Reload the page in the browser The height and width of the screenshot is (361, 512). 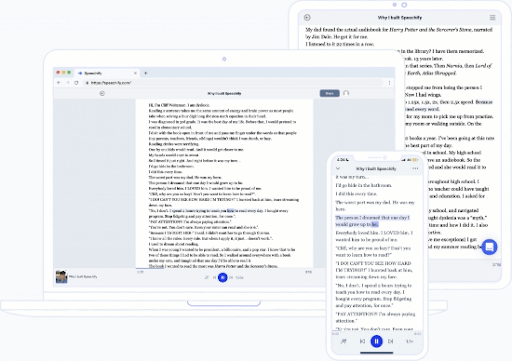[x=76, y=83]
